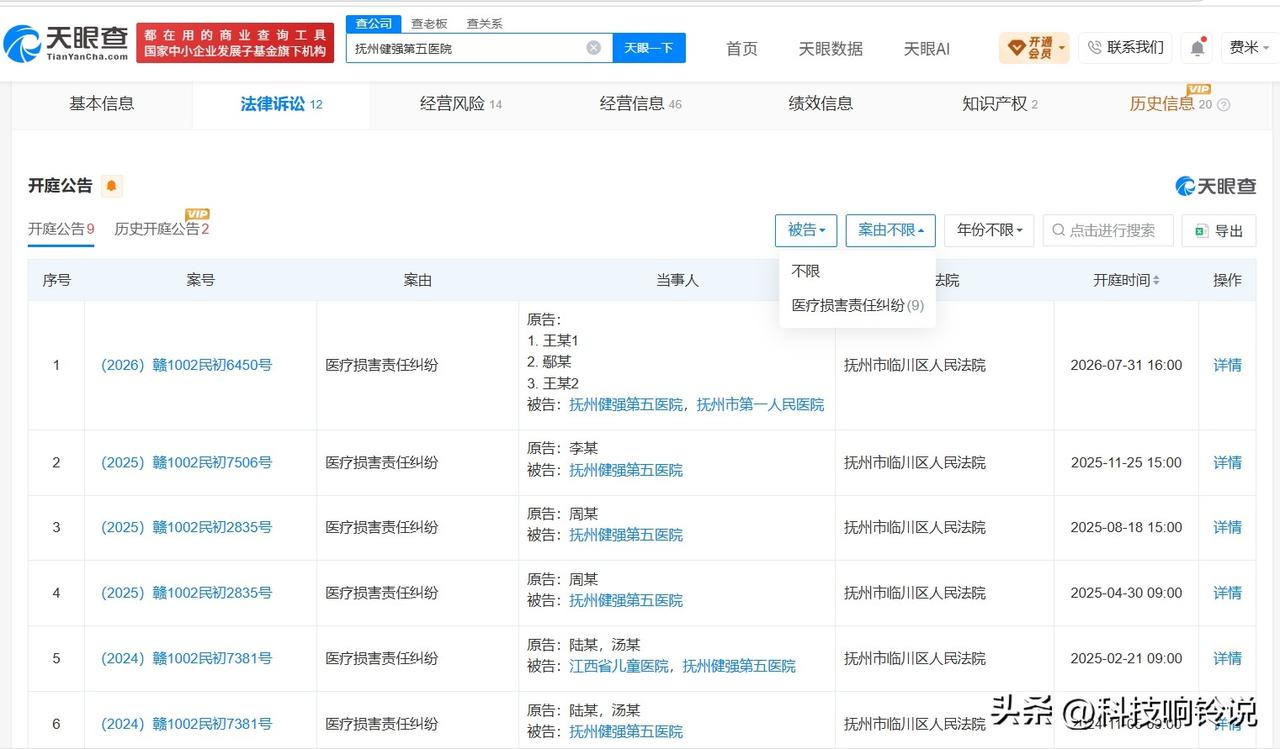Open case 2835号 heard on 2025-08-18
Viewport: 1280px width, 749px height.
(186, 527)
